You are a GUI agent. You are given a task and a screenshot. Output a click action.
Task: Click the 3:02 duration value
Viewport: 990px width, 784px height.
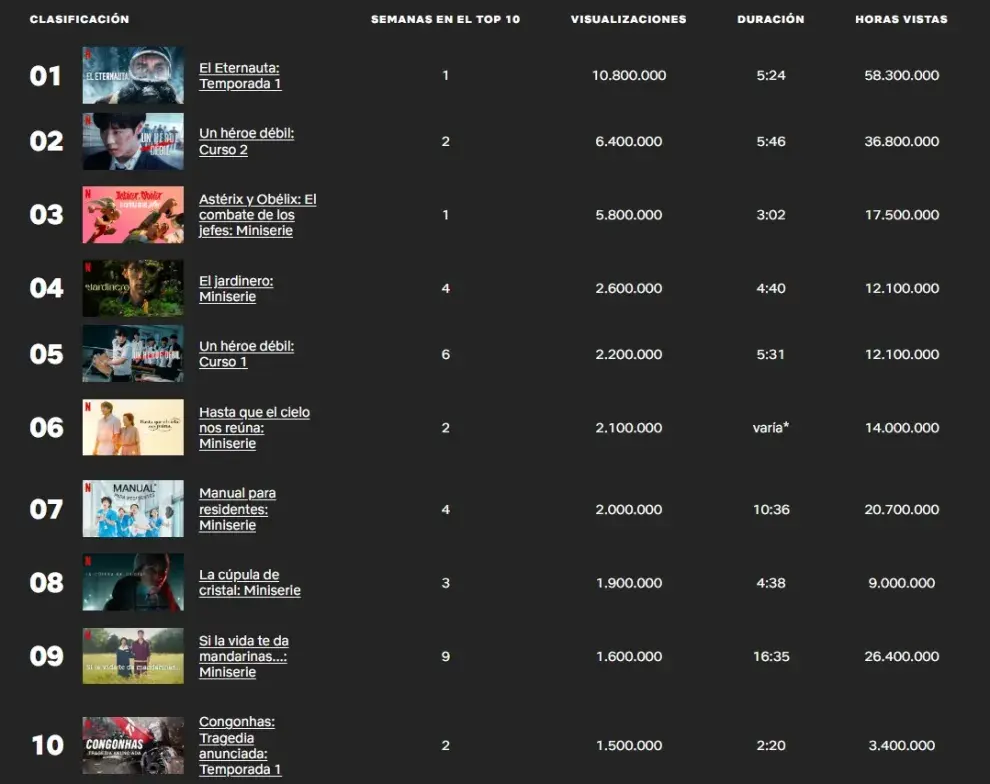coord(771,215)
